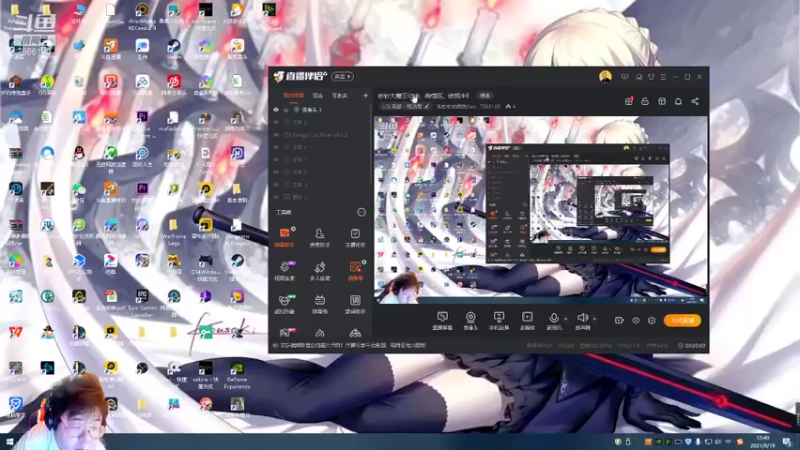Click the 00:00:00 stream timer

(x=692, y=345)
